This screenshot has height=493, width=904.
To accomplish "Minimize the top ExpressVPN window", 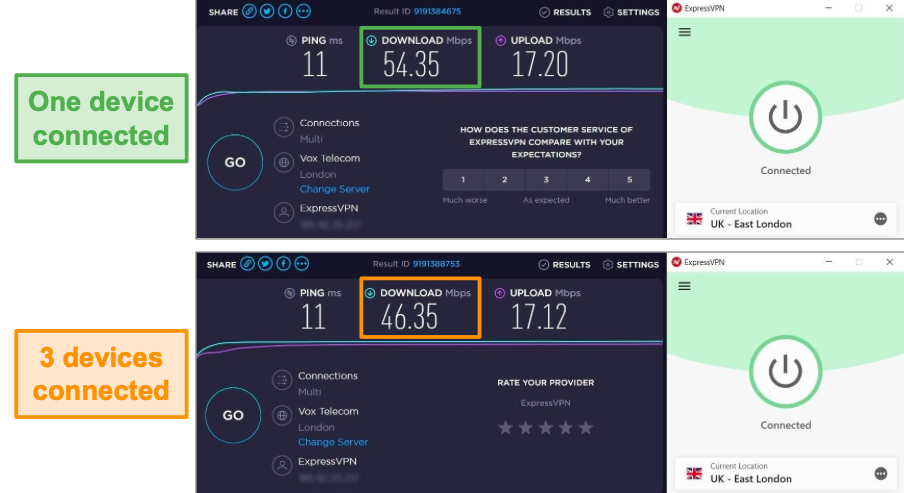I will [x=828, y=8].
